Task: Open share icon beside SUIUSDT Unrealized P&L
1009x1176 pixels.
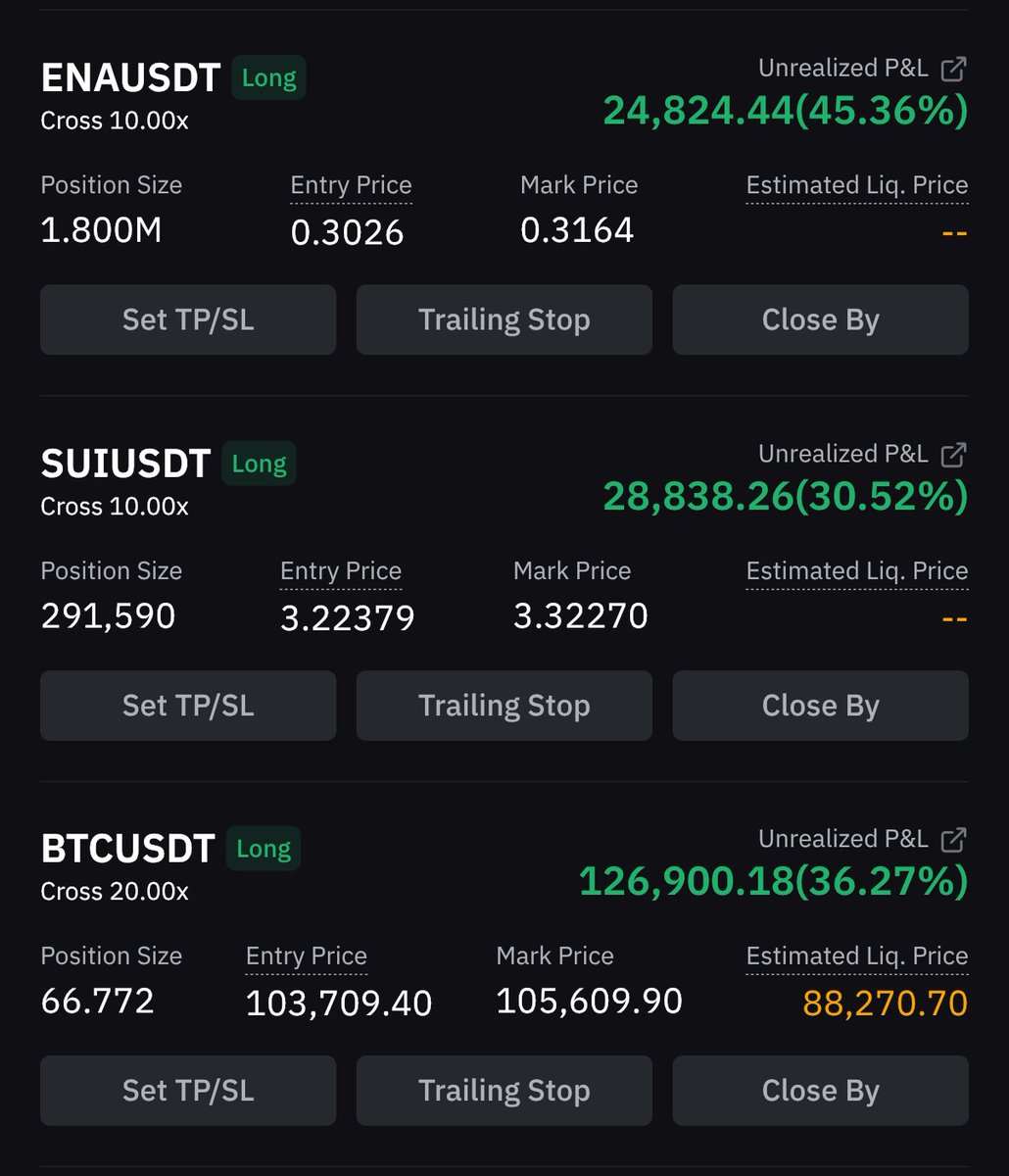Action: pos(953,455)
